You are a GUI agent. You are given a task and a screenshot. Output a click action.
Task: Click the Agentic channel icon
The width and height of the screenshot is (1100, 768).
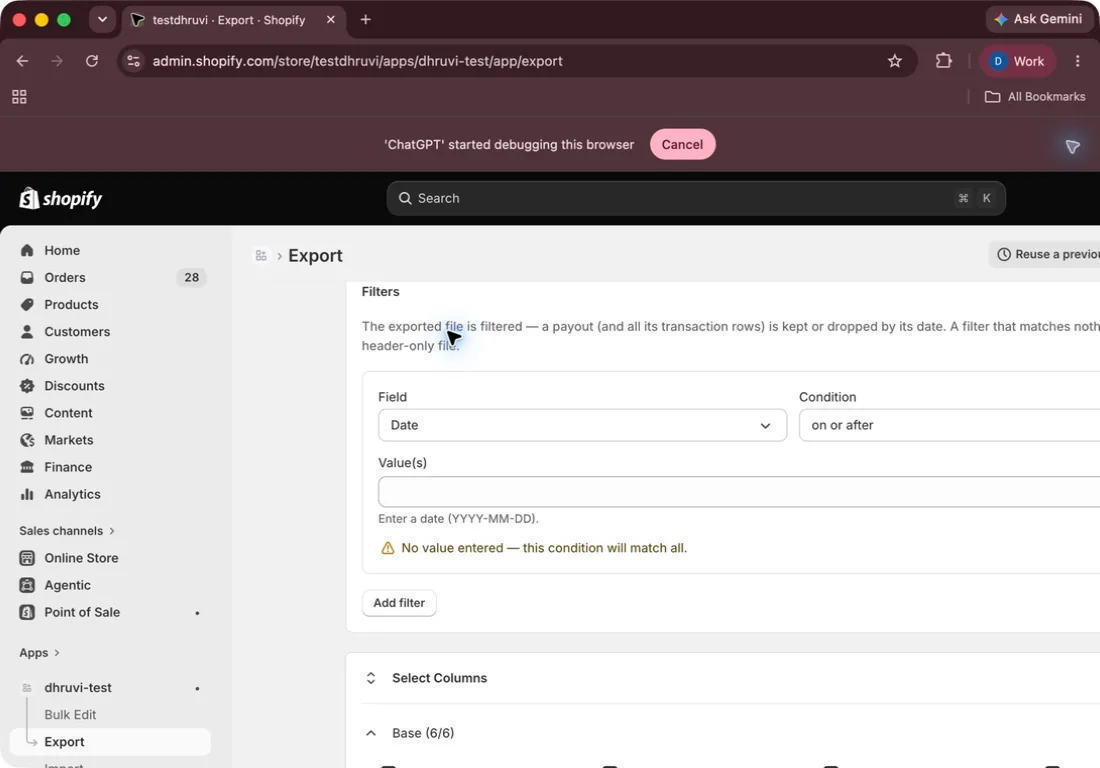pos(27,585)
